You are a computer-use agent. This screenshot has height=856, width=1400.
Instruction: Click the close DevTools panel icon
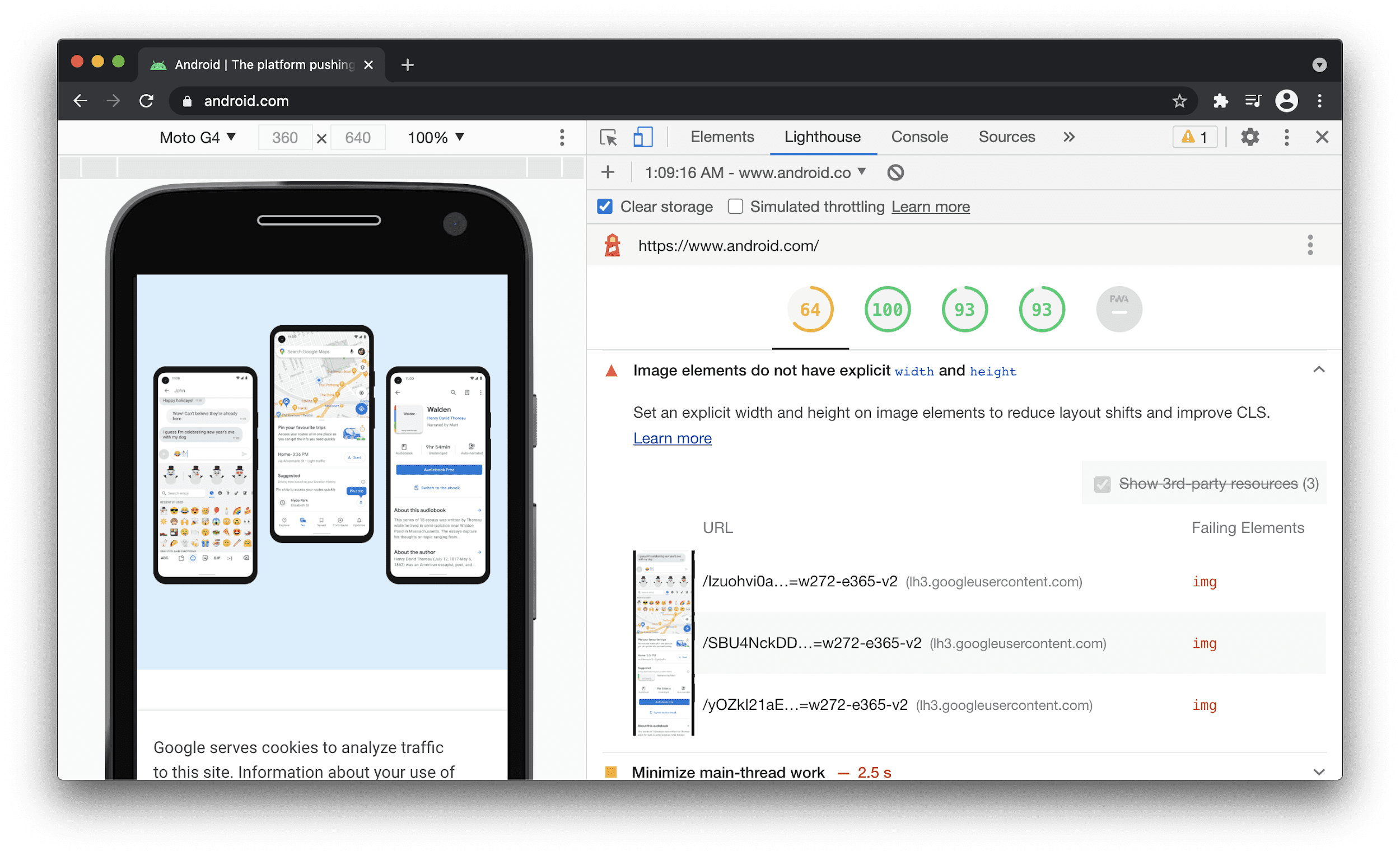coord(1322,136)
